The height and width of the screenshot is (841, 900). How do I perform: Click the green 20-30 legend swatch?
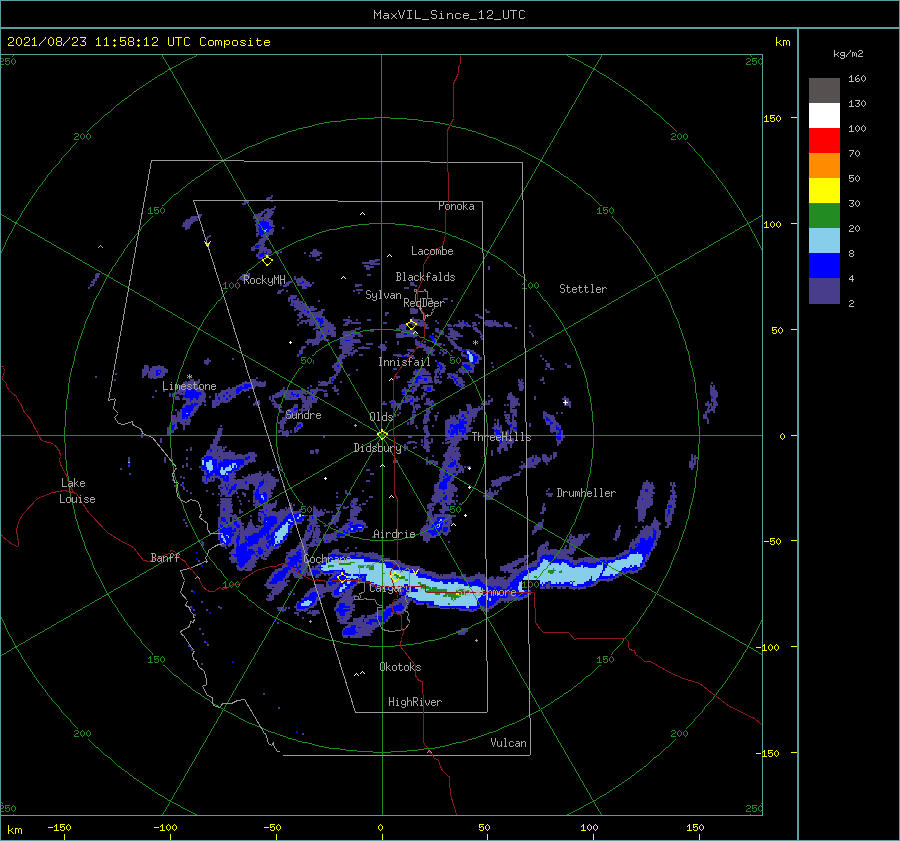pos(824,215)
